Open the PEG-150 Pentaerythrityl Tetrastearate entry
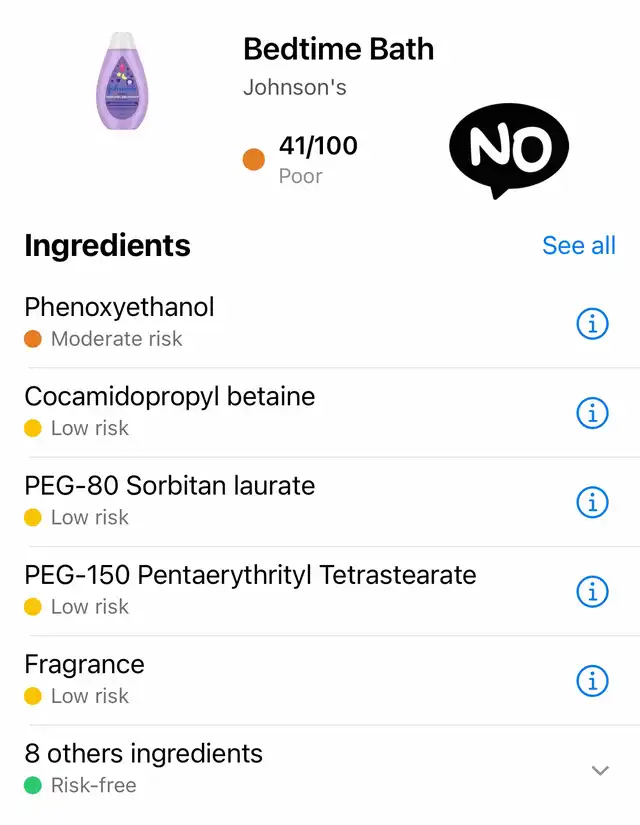640x825 pixels. [250, 576]
